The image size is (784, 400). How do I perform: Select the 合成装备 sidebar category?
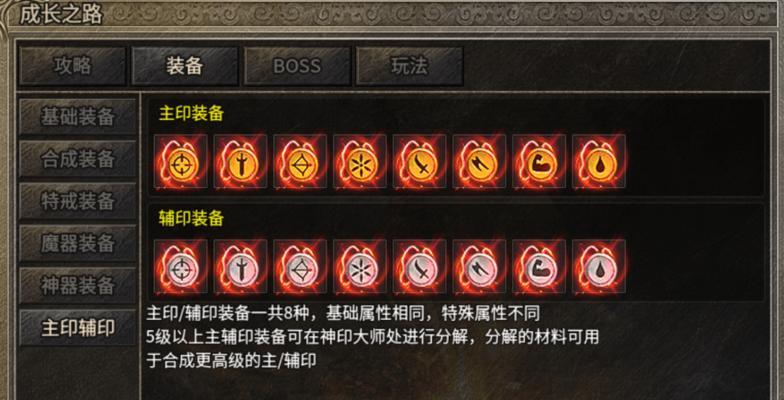coord(78,159)
